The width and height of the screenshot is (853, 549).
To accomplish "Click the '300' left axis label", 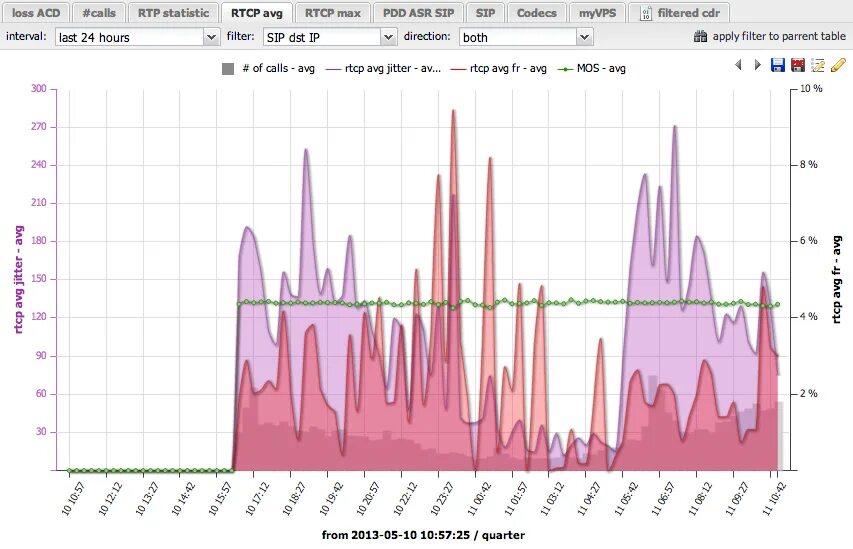I will (39, 88).
